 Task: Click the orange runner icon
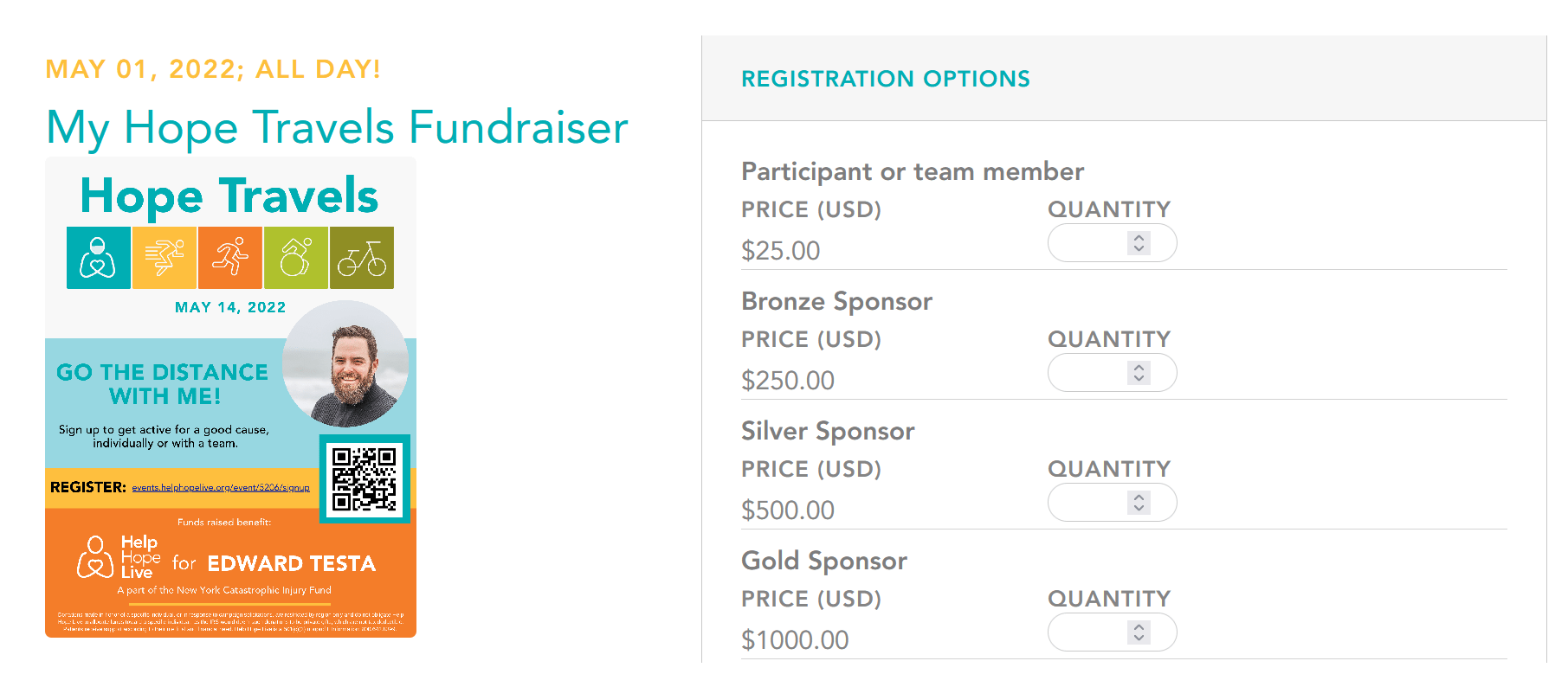[230, 258]
